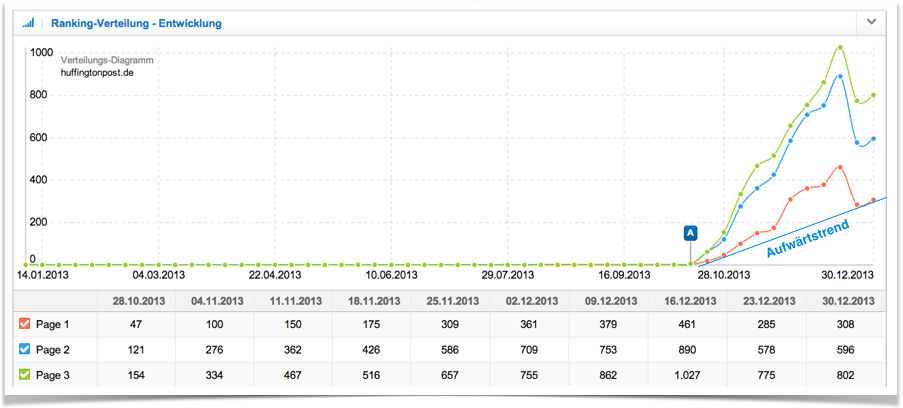
Task: Click the Page 2 value 890 cell
Action: (x=690, y=349)
